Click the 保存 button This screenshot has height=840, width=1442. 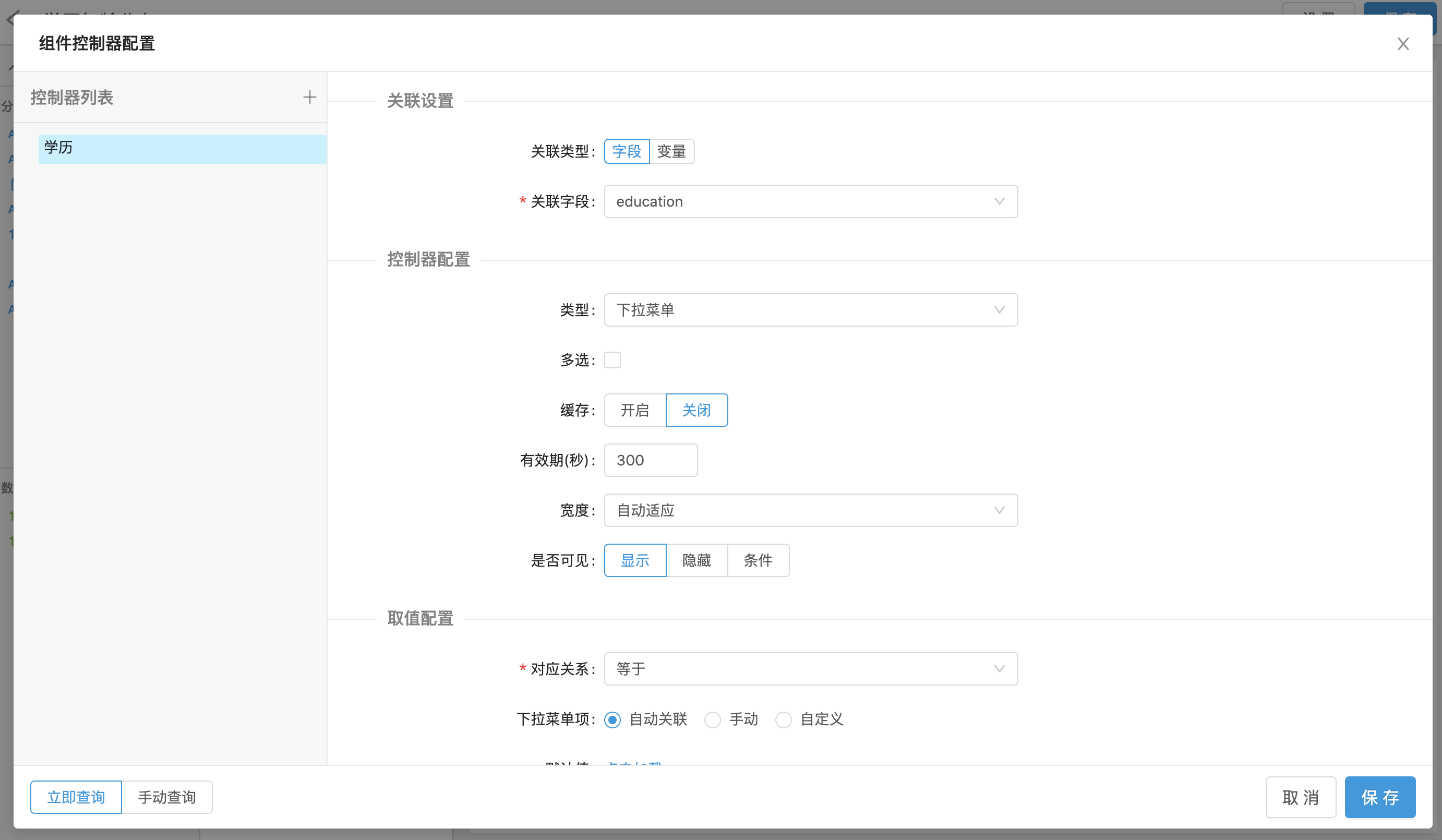pyautogui.click(x=1379, y=797)
